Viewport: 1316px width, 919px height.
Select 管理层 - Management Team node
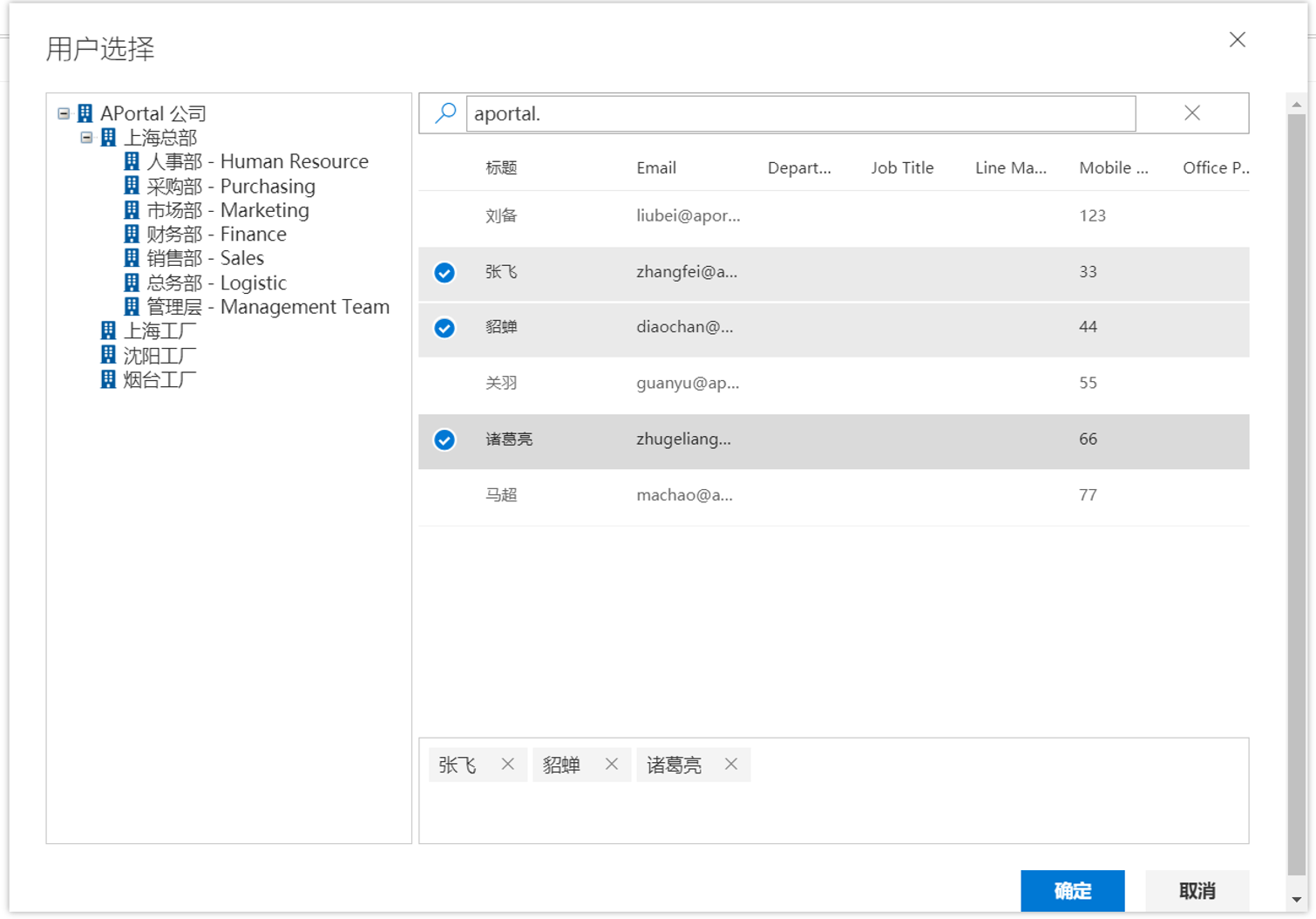268,307
